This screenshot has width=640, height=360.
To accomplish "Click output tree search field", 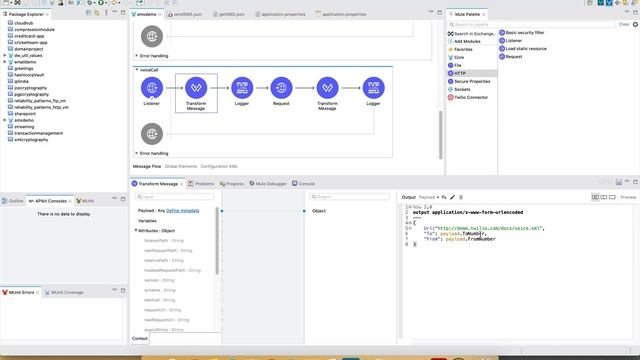I will 349,197.
